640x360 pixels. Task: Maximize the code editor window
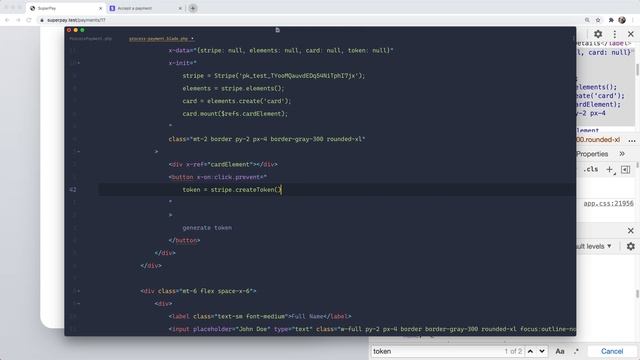pos(82,30)
